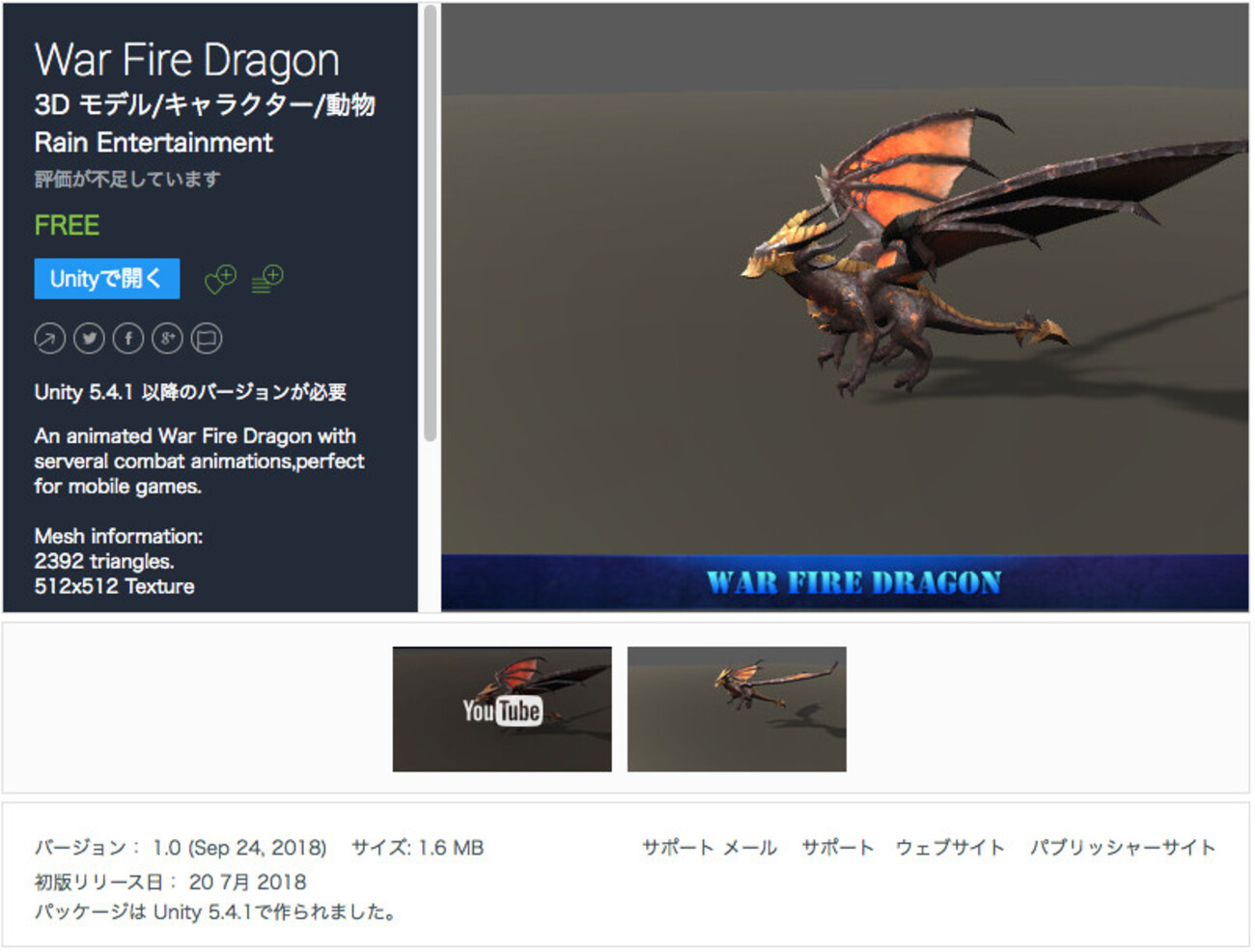Share the asset on Facebook
The height and width of the screenshot is (952, 1255).
pos(128,338)
